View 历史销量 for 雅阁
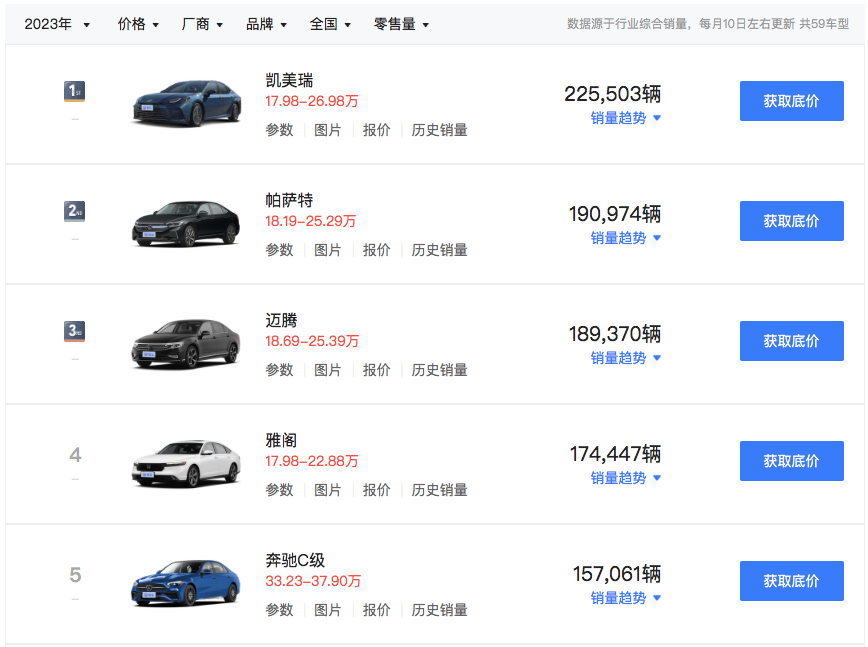This screenshot has height=647, width=868. [x=439, y=490]
